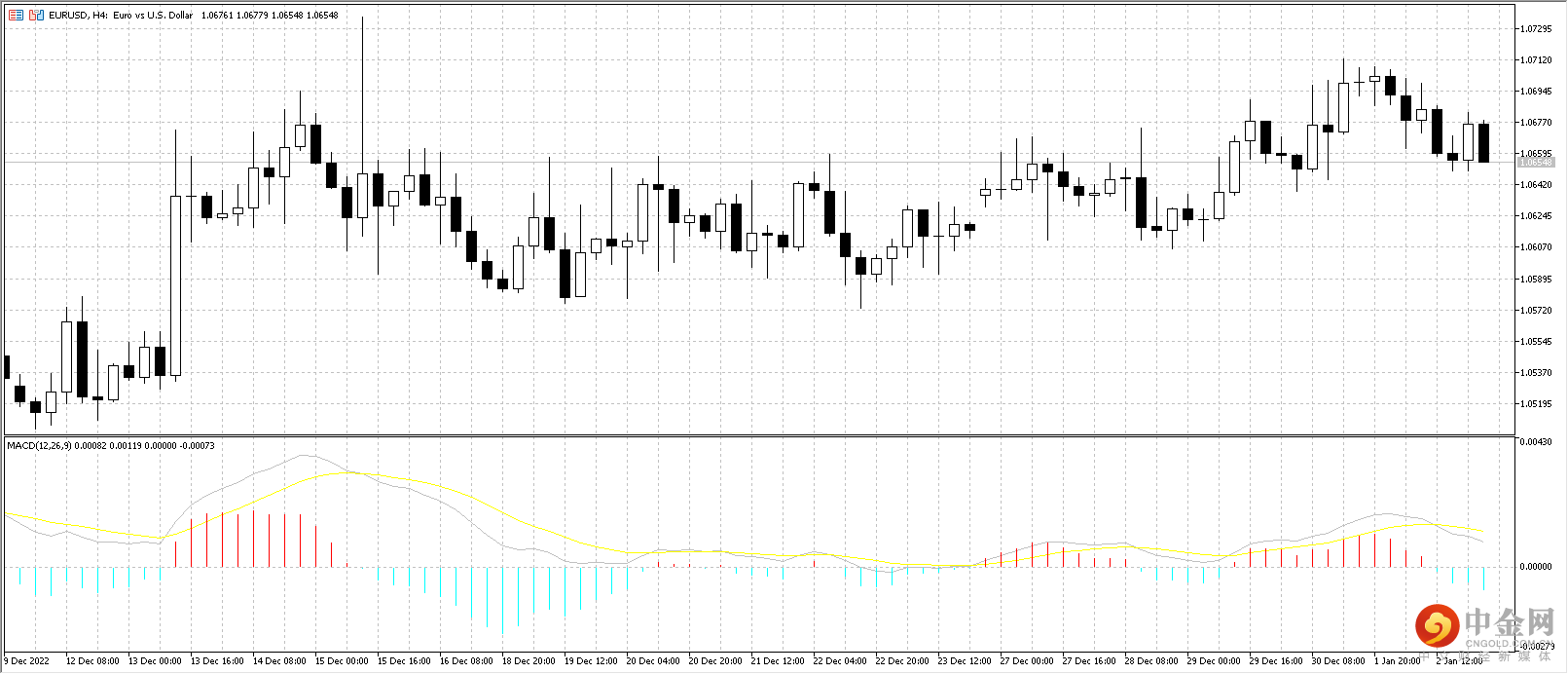The width and height of the screenshot is (1568, 674).
Task: Select the 30 Dec 08:00 time label
Action: point(1338,660)
